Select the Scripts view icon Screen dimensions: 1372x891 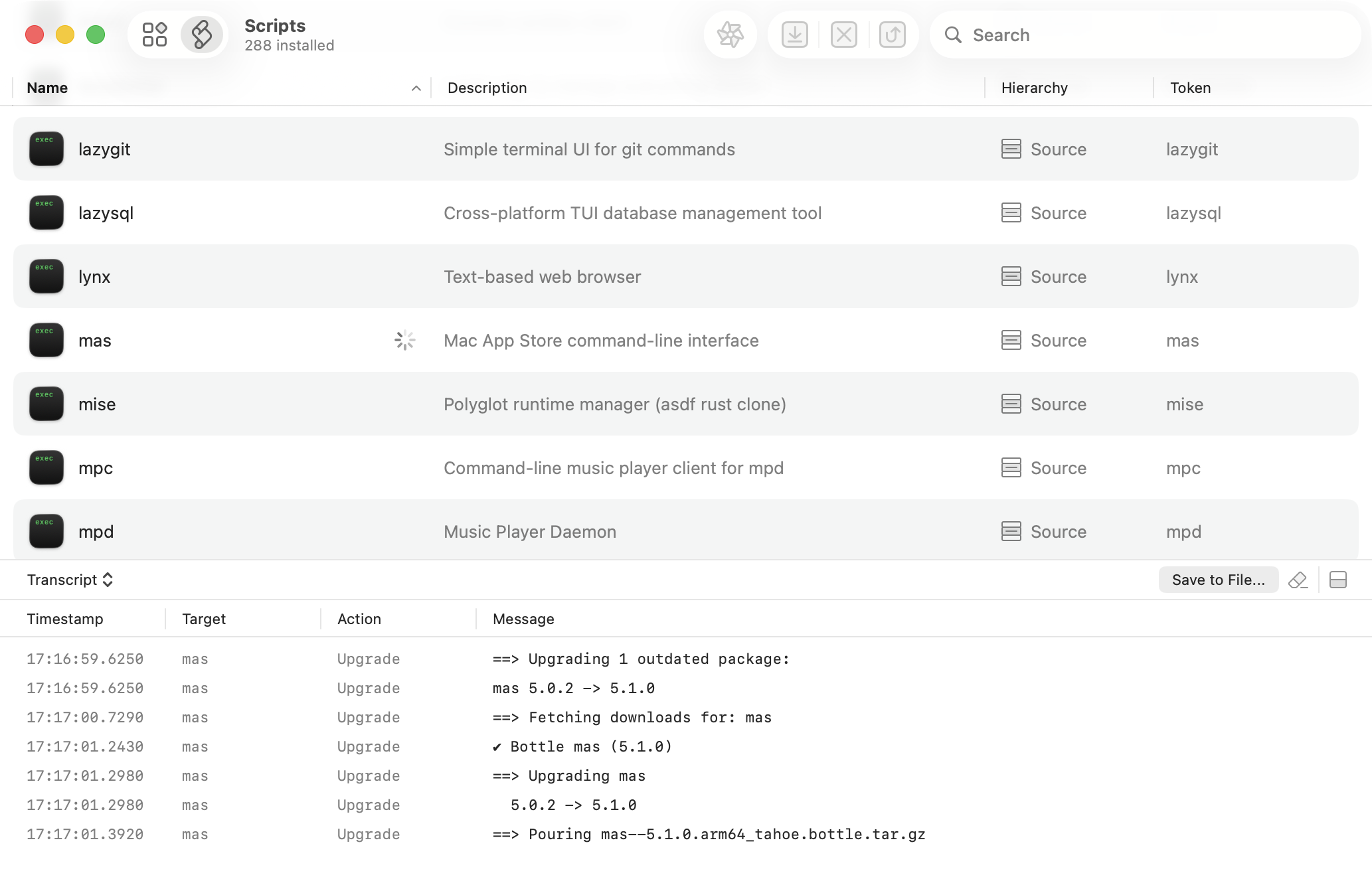coord(201,34)
